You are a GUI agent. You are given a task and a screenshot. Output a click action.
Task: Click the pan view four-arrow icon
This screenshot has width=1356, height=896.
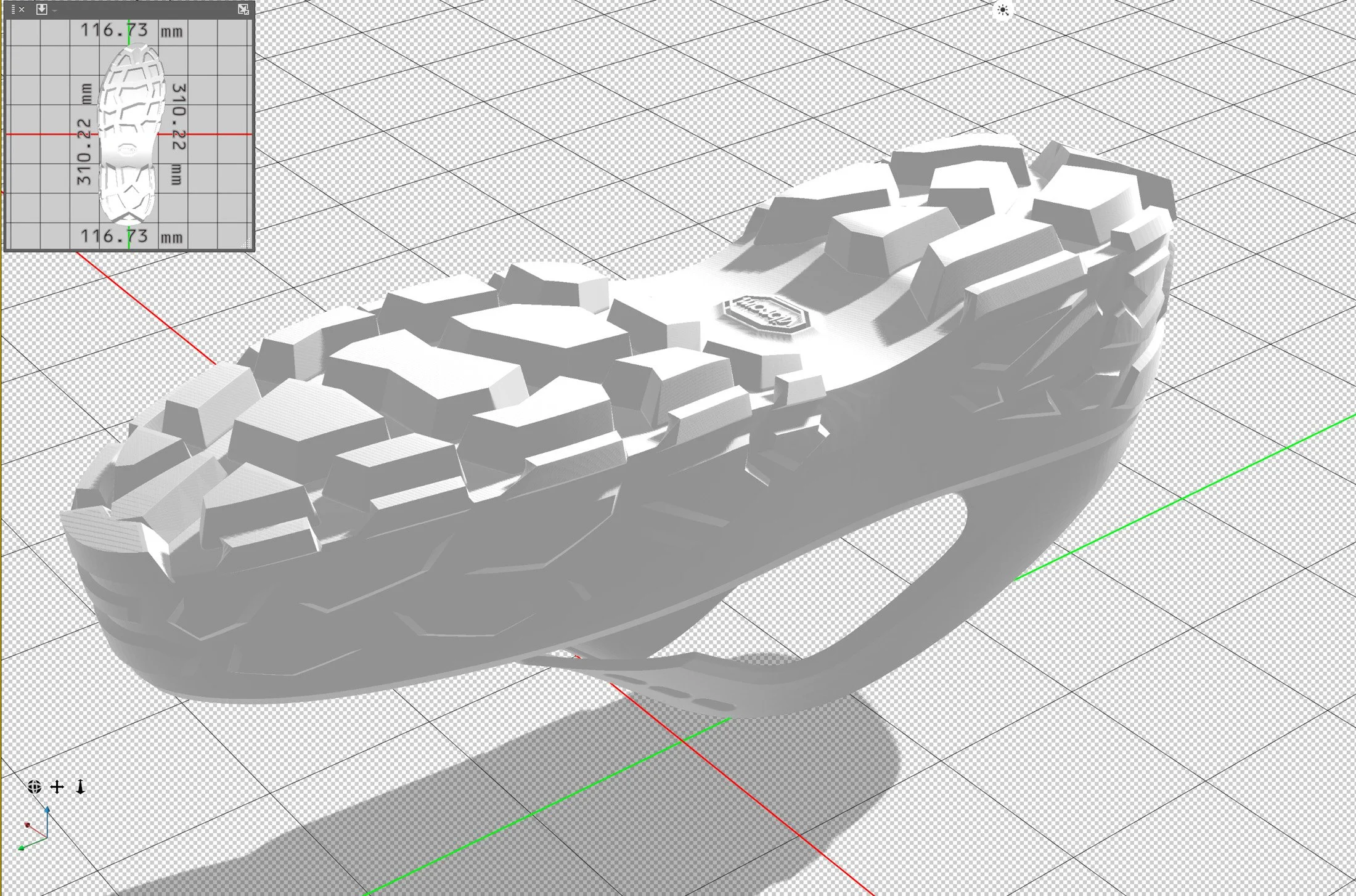[57, 787]
